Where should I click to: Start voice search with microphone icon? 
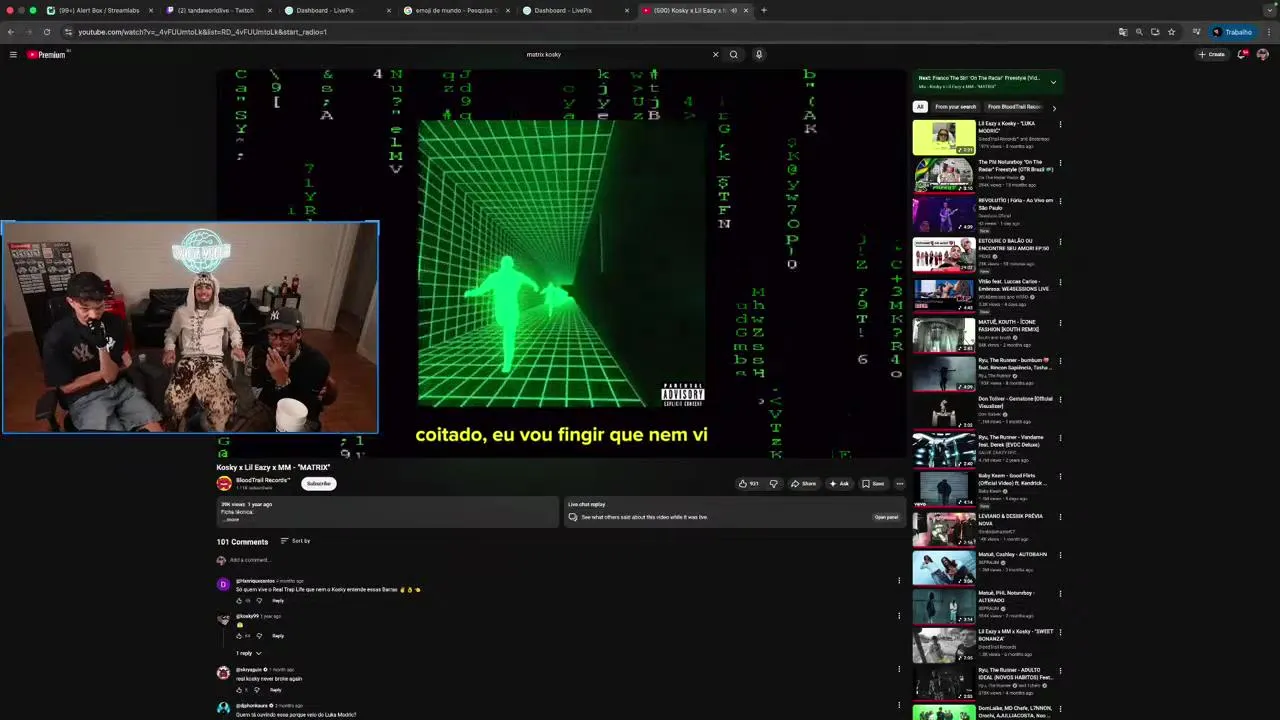click(759, 54)
